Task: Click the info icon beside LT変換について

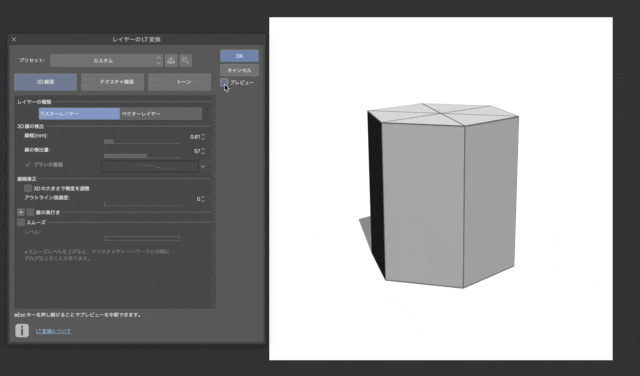Action: [x=22, y=330]
